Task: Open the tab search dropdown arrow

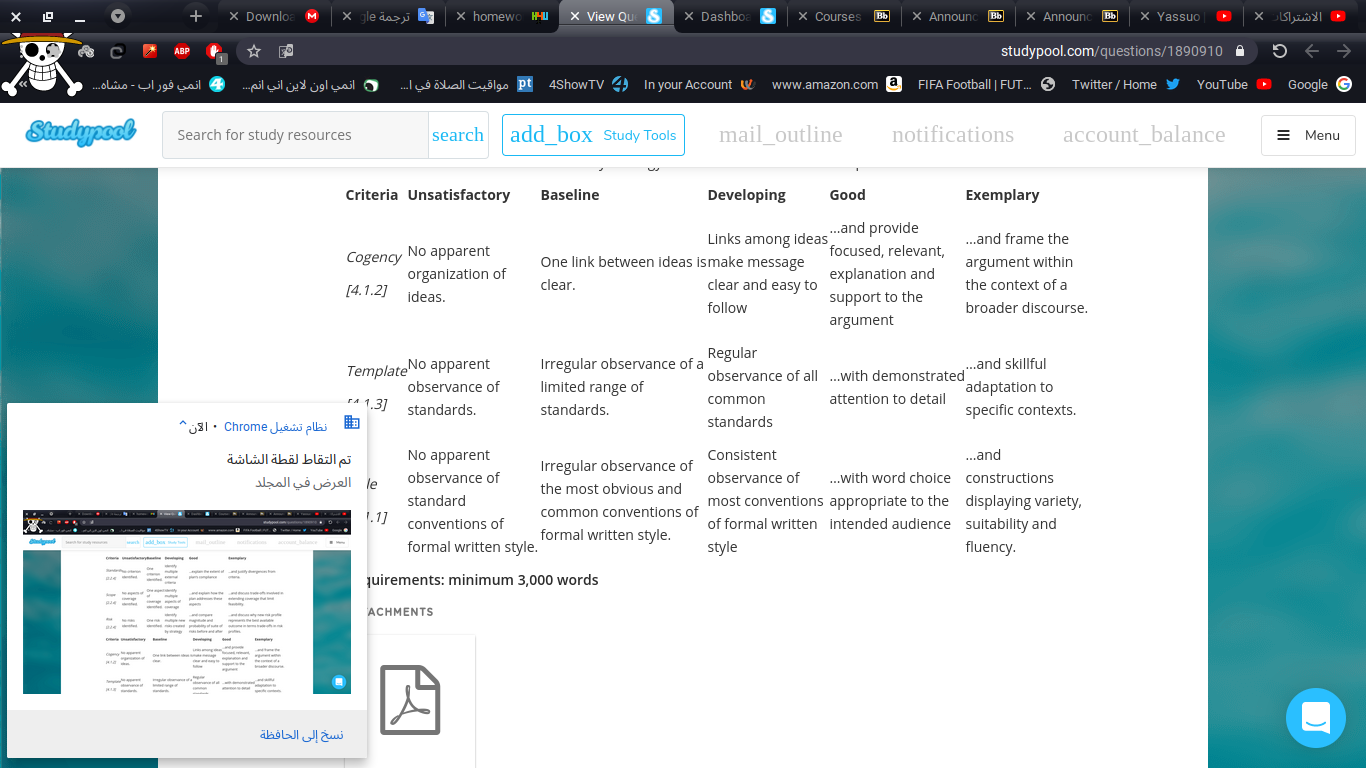Action: click(118, 16)
